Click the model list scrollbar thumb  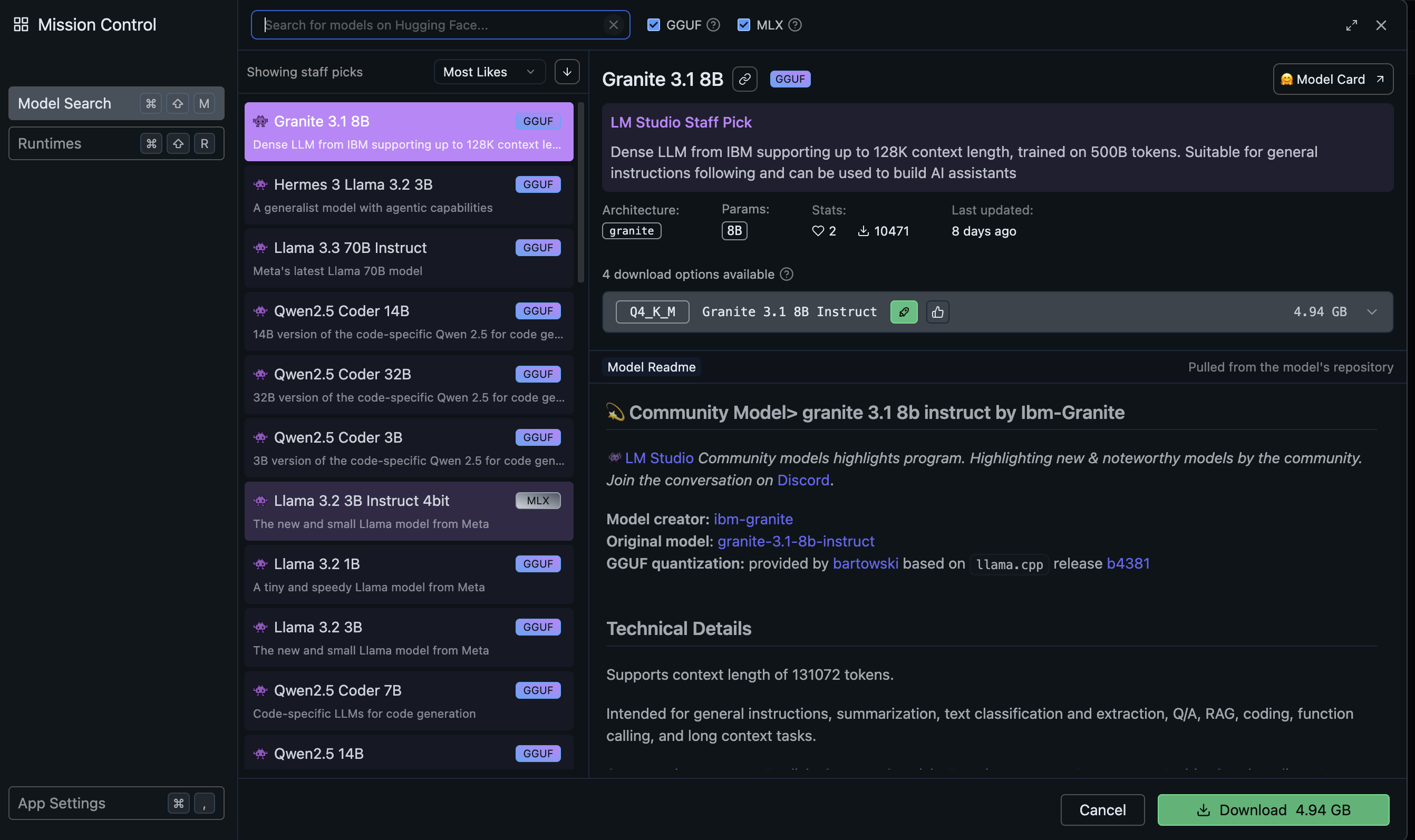580,192
